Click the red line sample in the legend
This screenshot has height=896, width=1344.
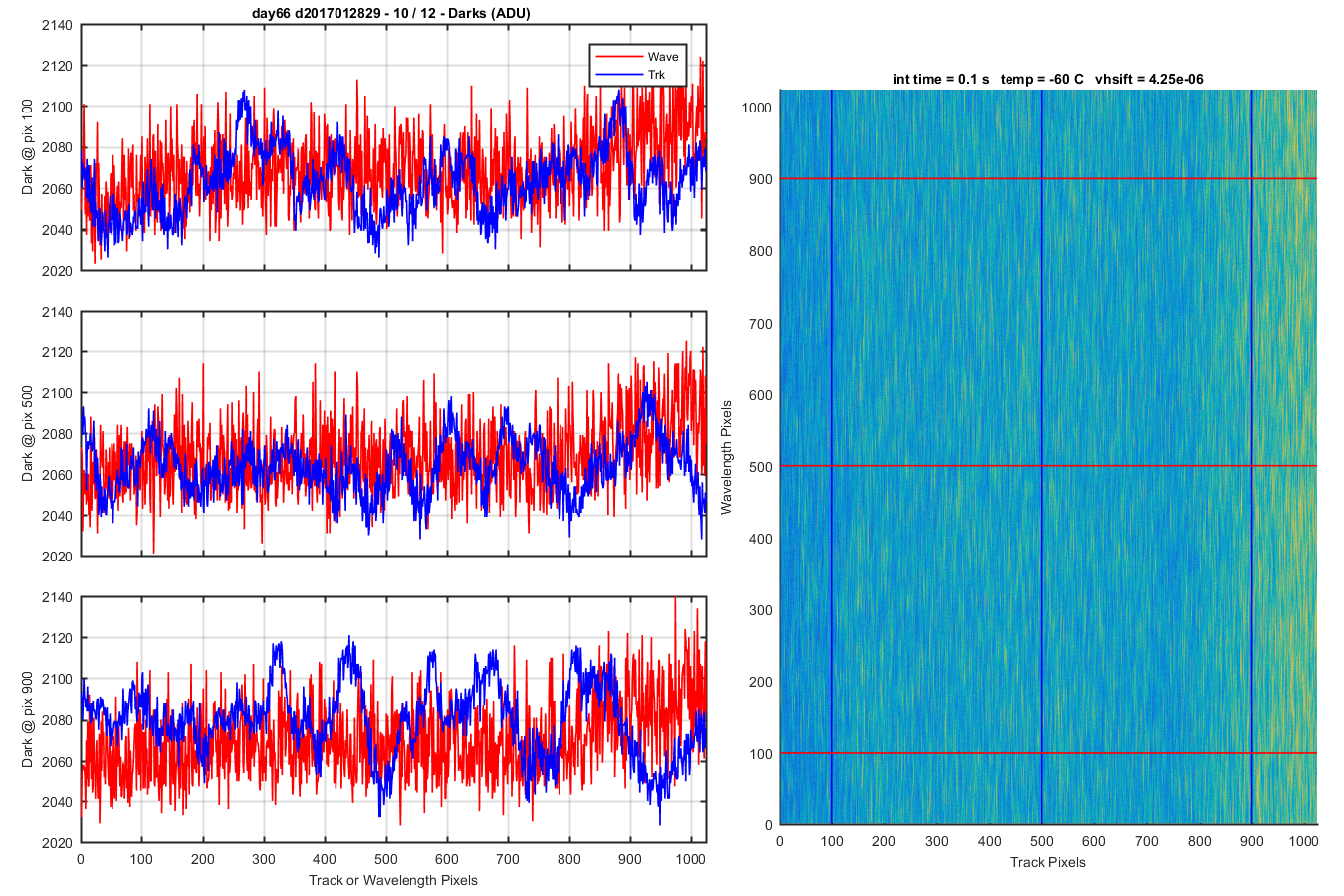(618, 57)
